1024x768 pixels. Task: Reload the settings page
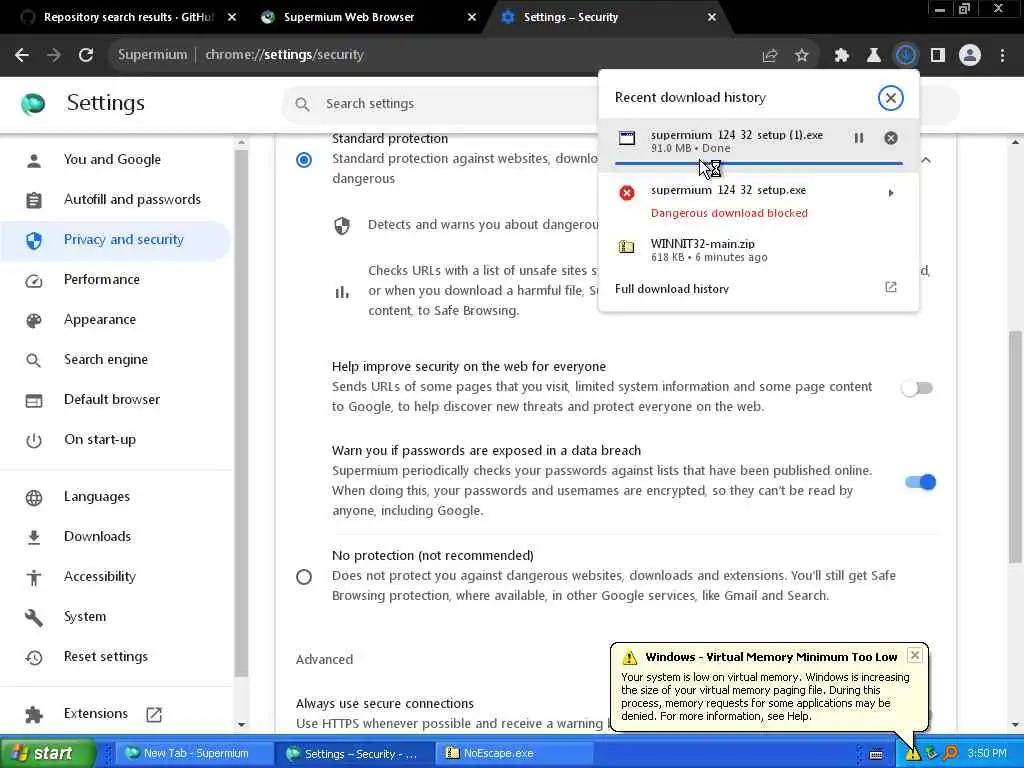click(x=86, y=55)
